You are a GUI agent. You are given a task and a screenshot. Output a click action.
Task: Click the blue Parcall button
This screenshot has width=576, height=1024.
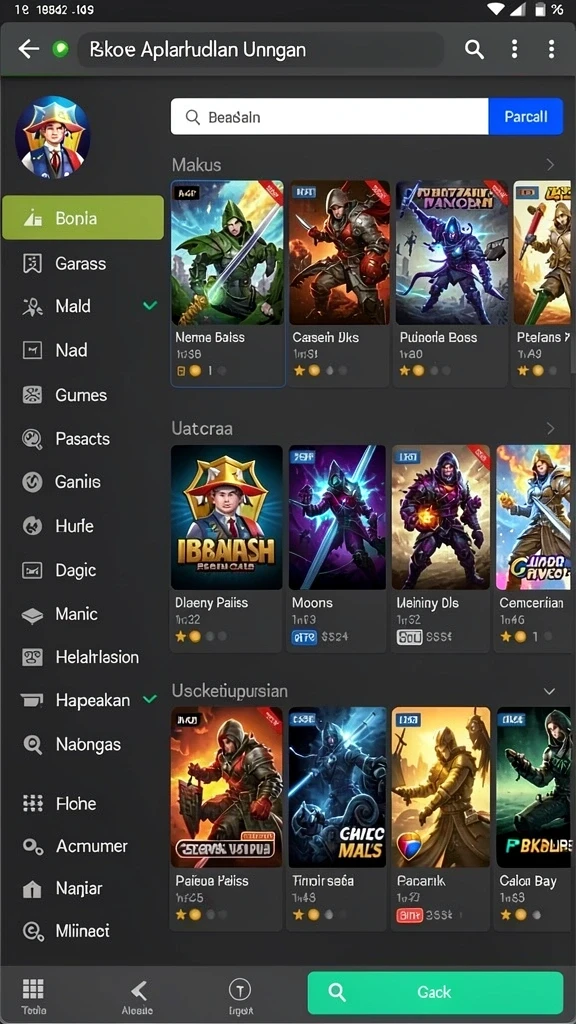(x=526, y=116)
